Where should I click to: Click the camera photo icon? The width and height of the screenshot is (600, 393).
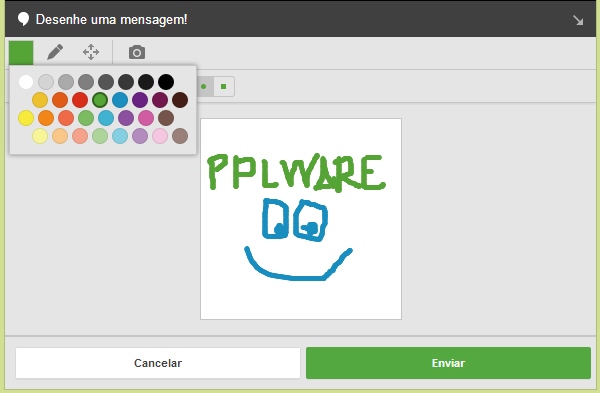click(x=137, y=52)
